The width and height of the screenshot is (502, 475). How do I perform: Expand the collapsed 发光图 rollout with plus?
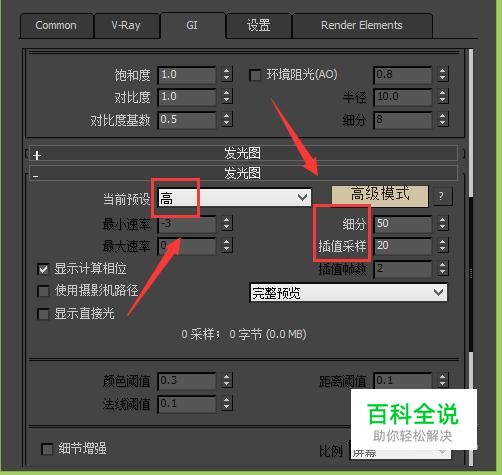(243, 154)
